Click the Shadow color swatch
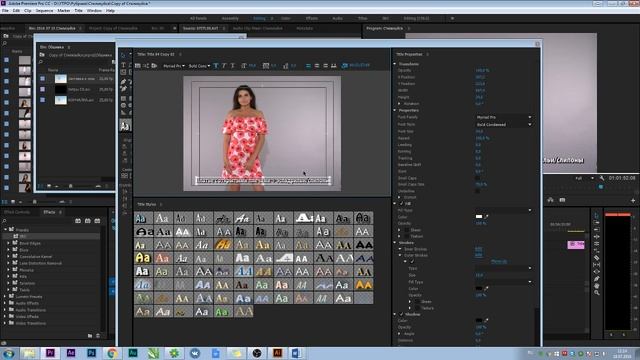Viewport: 640px width, 360px height. (479, 321)
